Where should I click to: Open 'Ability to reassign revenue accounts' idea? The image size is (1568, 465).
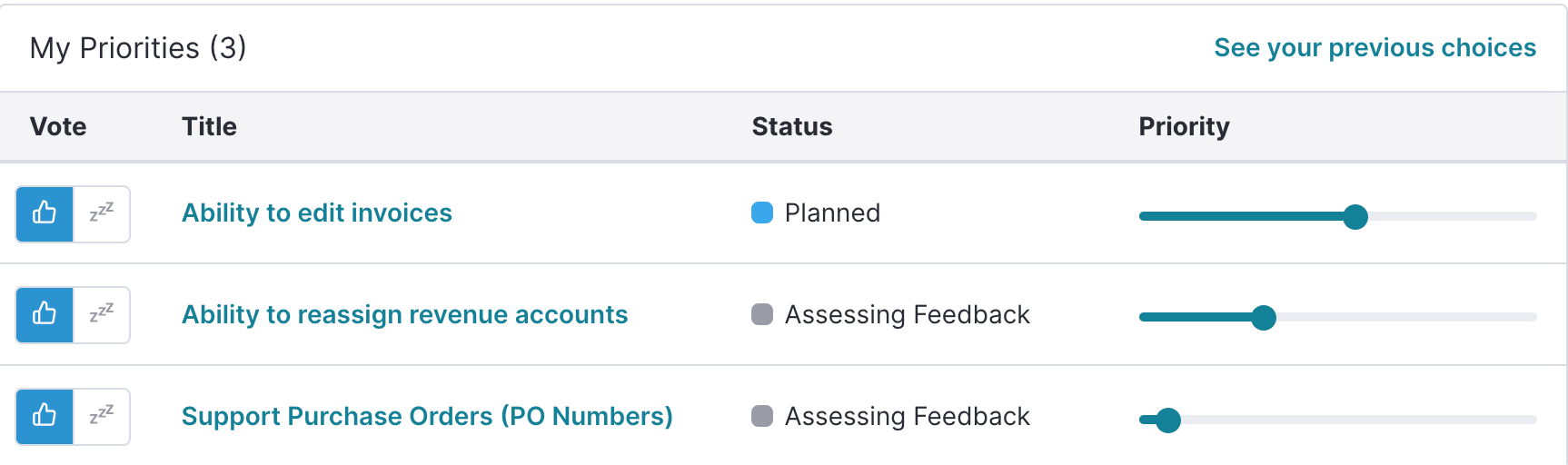pos(404,314)
